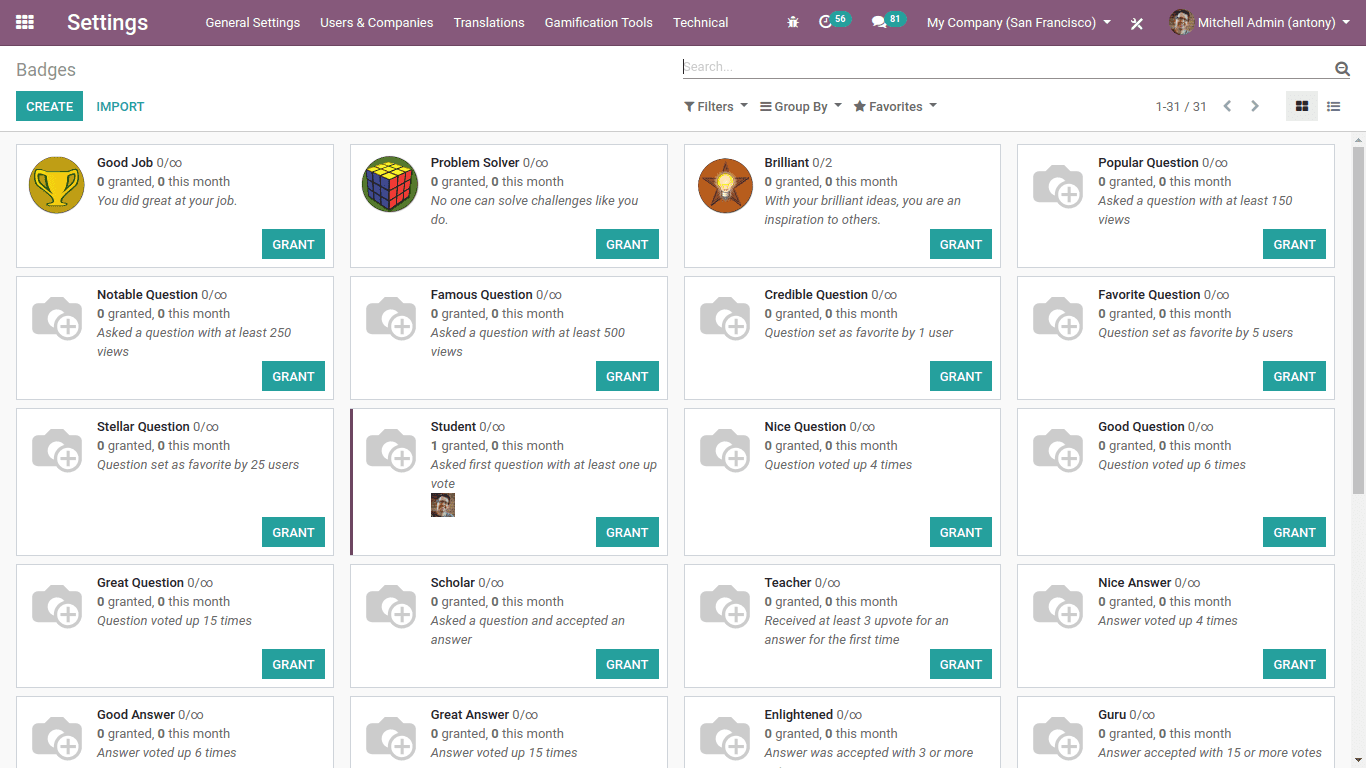Viewport: 1366px width, 768px height.
Task: Click the IMPORT button
Action: point(120,106)
